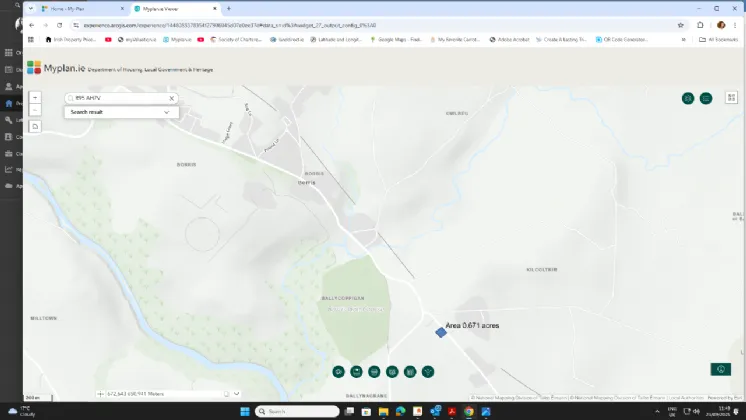The width and height of the screenshot is (746, 420).
Task: Reload the current page
Action: point(59,25)
